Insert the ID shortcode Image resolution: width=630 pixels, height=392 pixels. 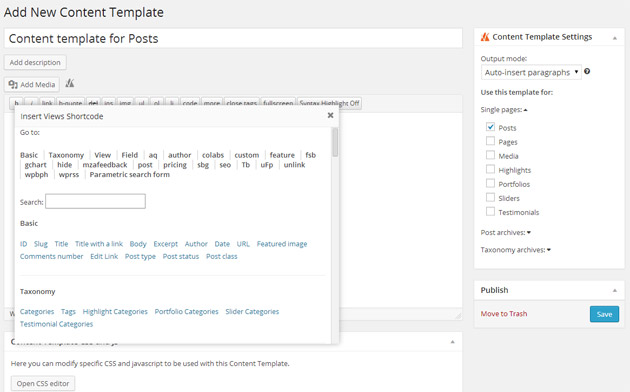pyautogui.click(x=23, y=244)
